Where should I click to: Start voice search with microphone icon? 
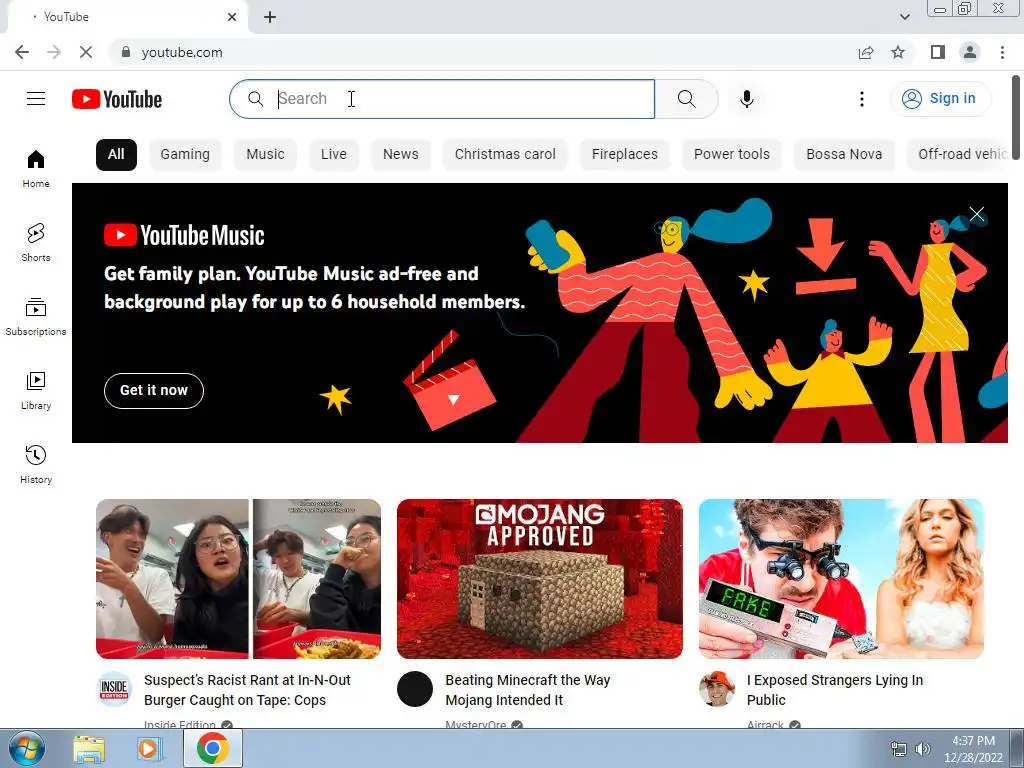(747, 99)
